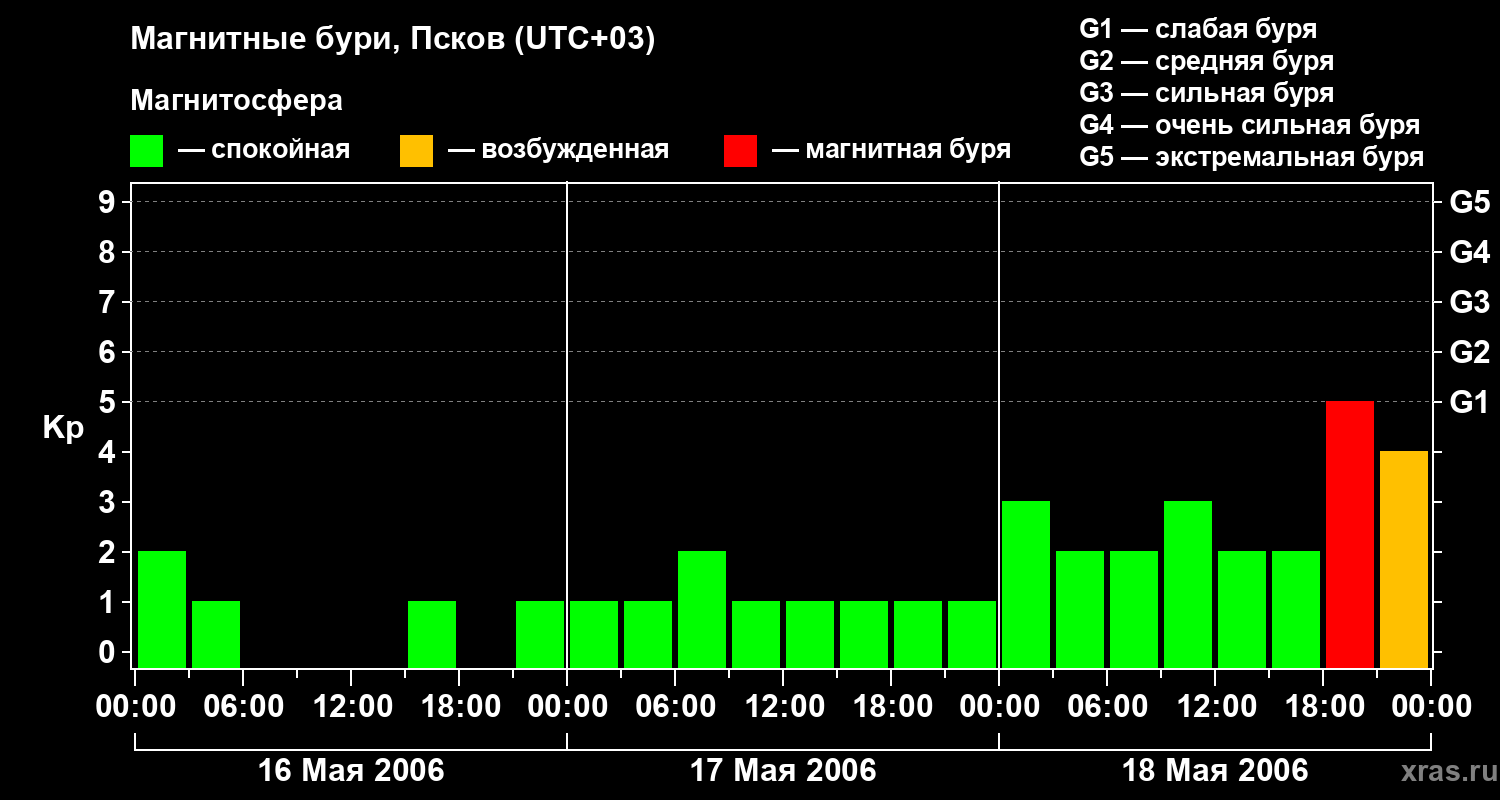
Task: Click the first green Kp 3 bar on 18 Мая
Action: point(1026,584)
